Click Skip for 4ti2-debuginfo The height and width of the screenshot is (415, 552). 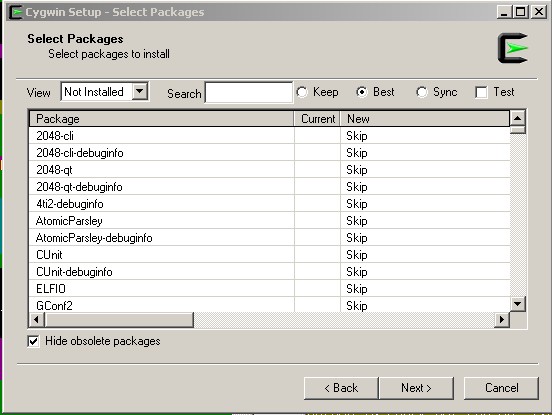pos(357,203)
